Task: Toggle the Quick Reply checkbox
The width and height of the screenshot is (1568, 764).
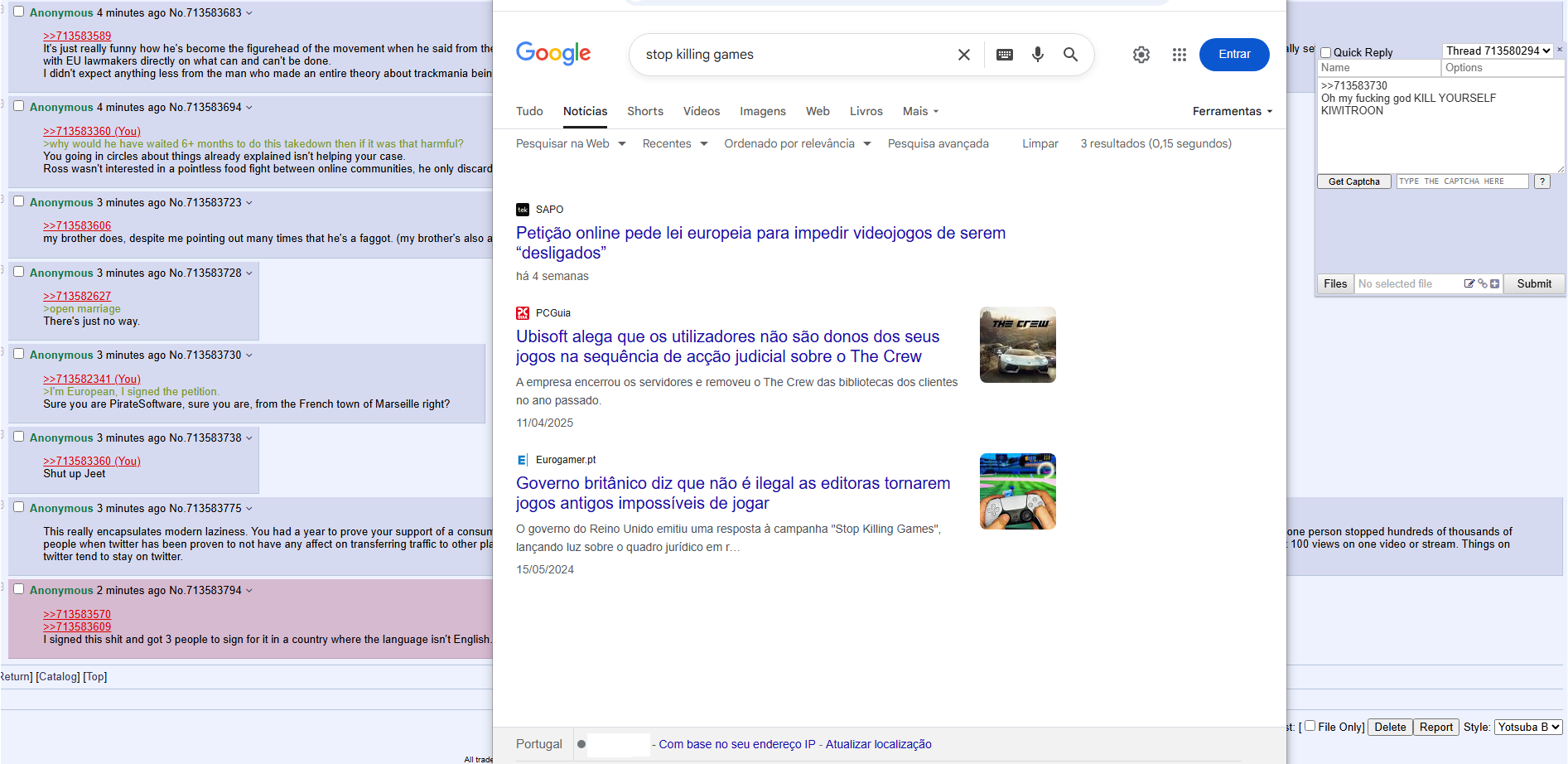Action: [1325, 52]
